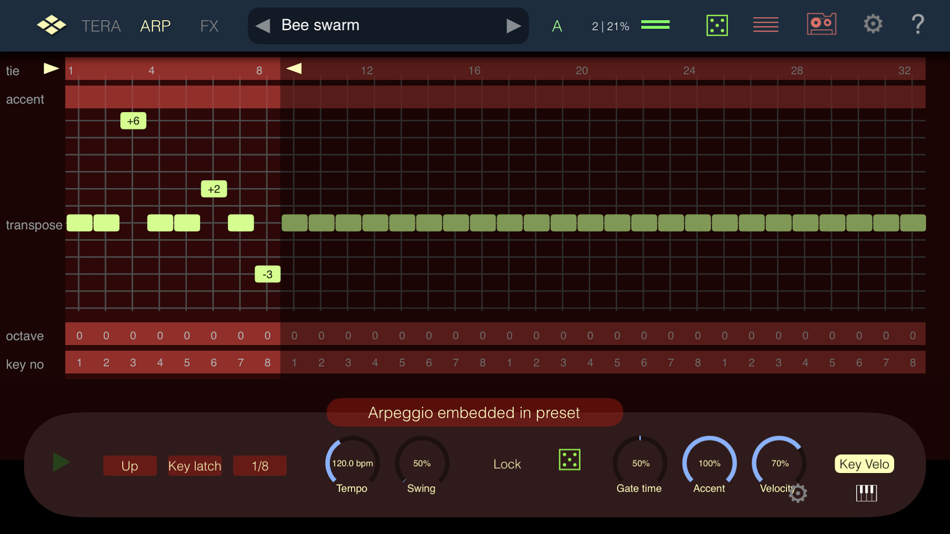The width and height of the screenshot is (950, 534).
Task: Click the Swing knob
Action: click(x=422, y=463)
